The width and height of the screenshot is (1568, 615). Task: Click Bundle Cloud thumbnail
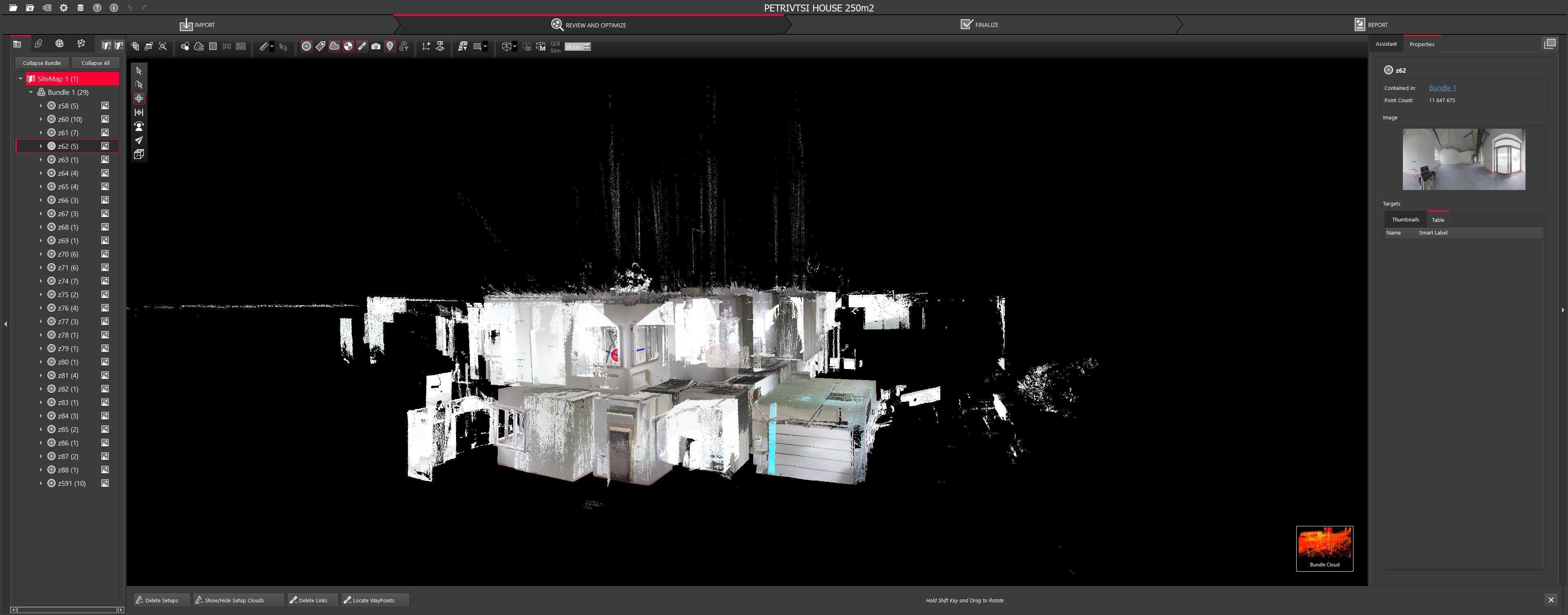pos(1324,549)
